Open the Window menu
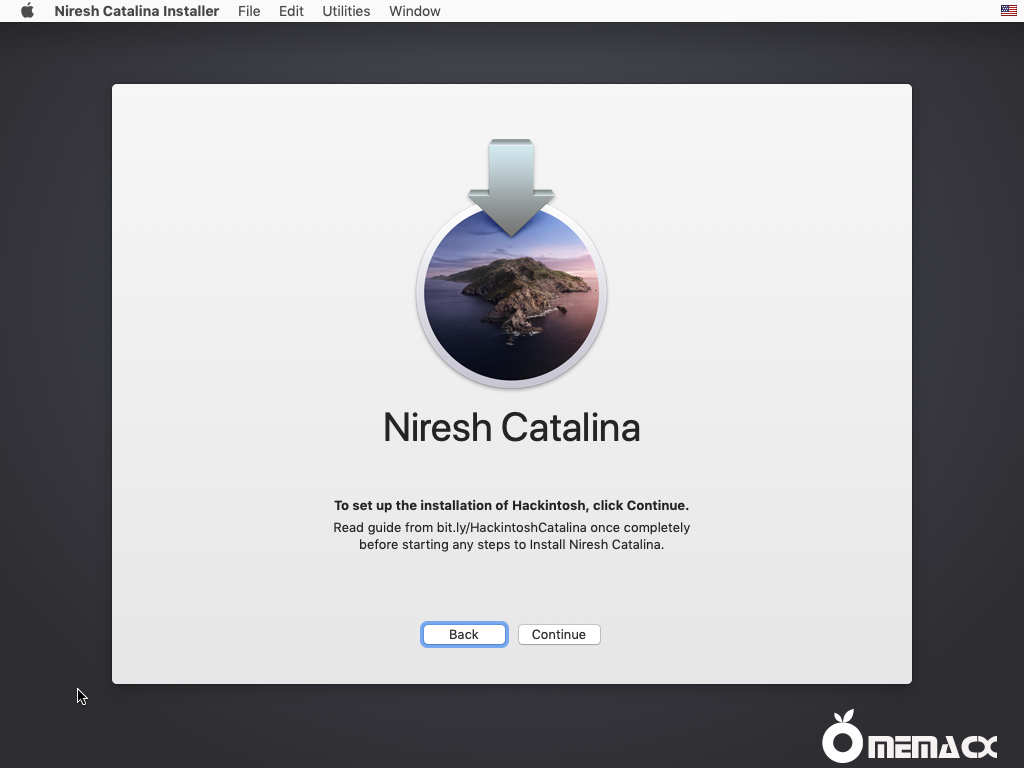Image resolution: width=1024 pixels, height=768 pixels. 414,11
